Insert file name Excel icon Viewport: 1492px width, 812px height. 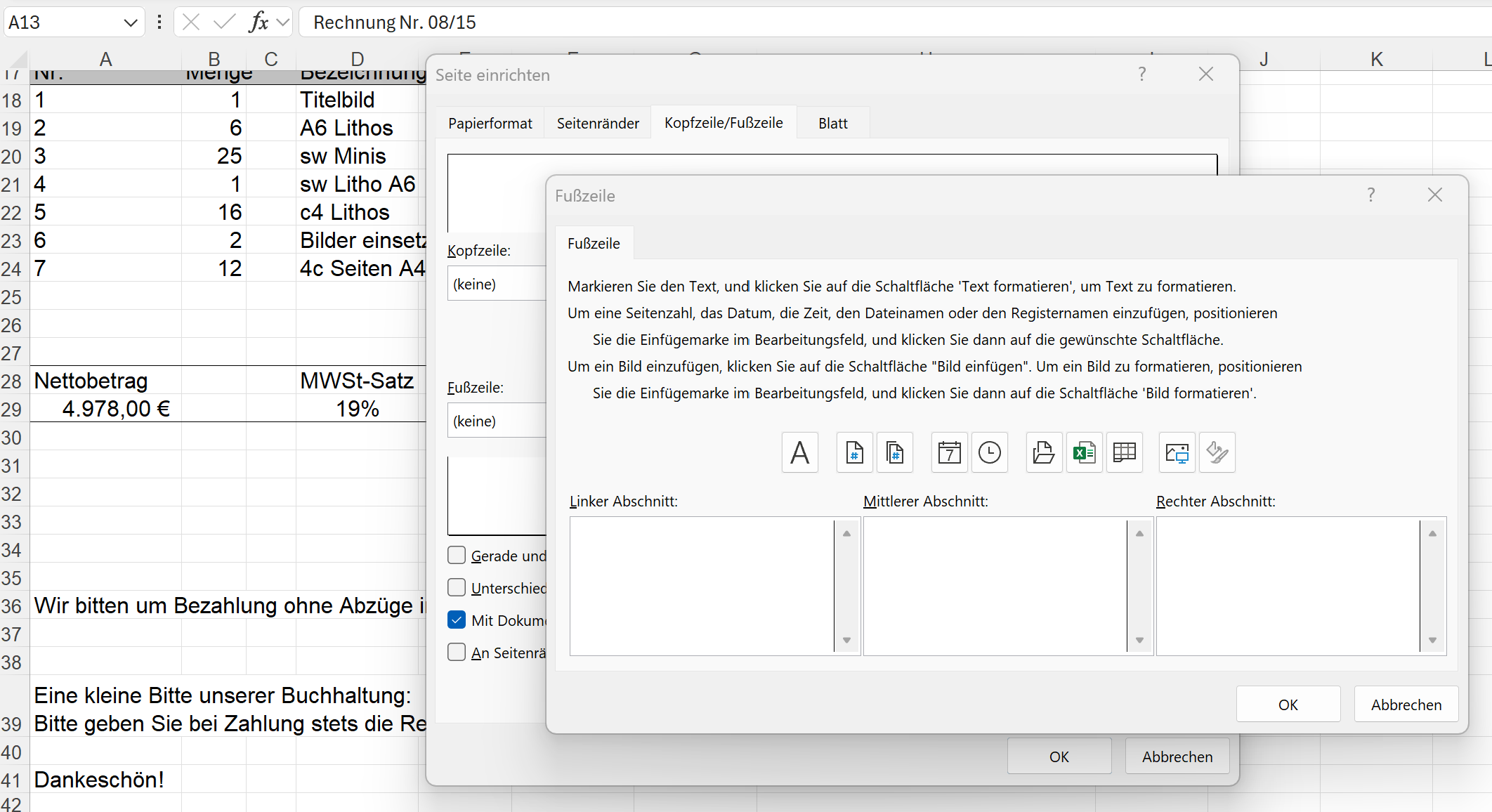click(1084, 452)
